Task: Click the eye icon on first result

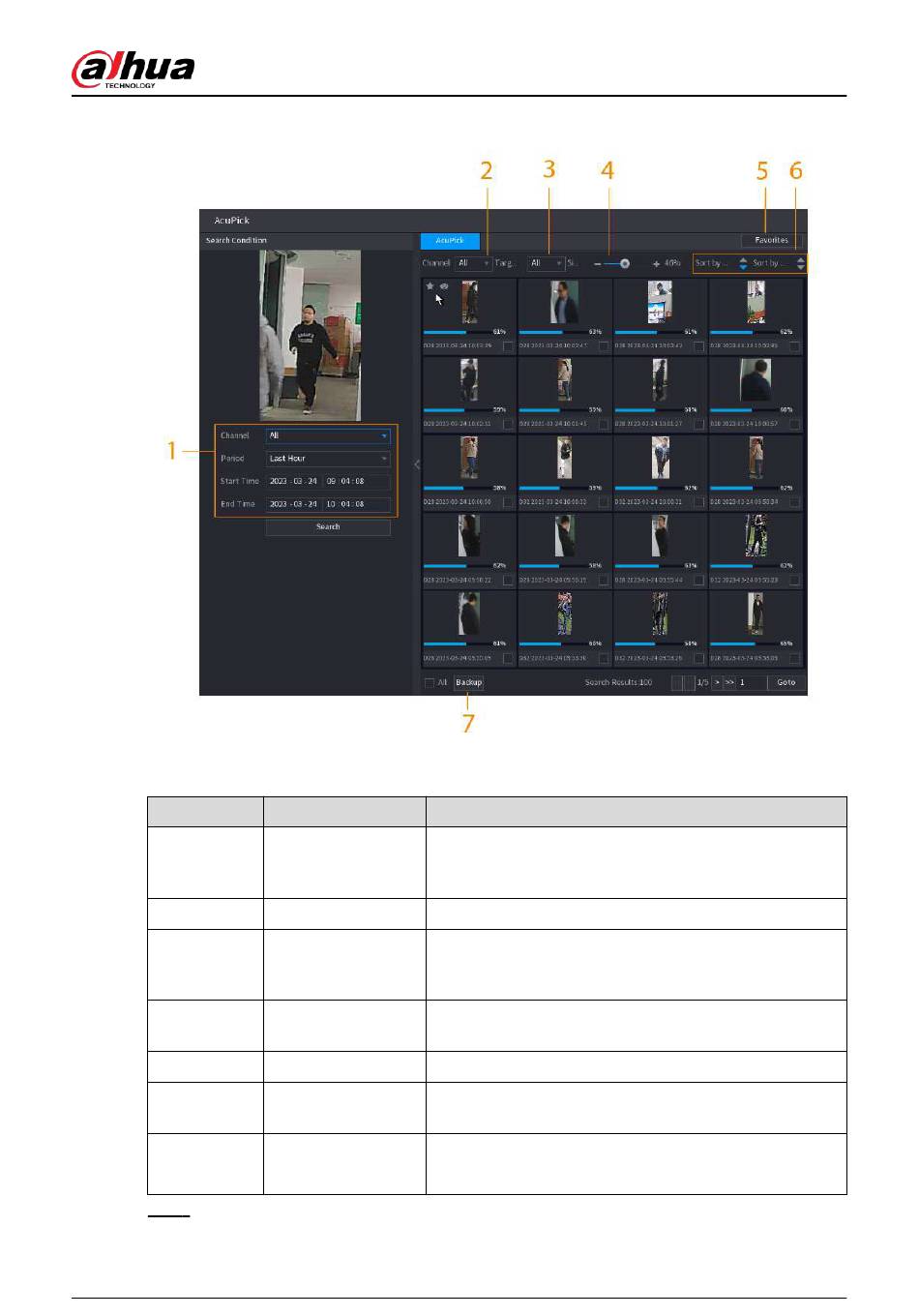Action: pos(444,286)
